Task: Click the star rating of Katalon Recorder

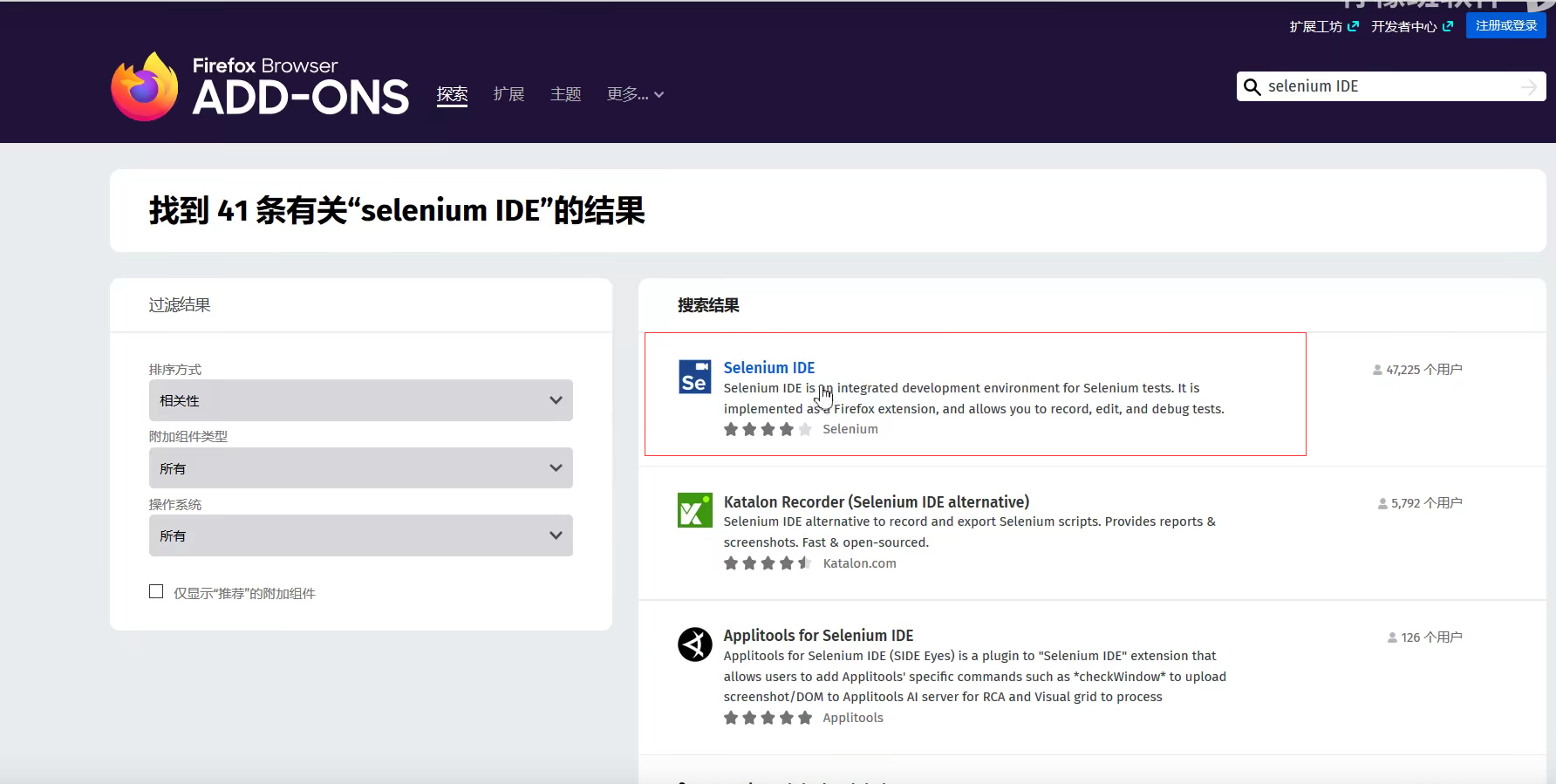Action: point(768,563)
